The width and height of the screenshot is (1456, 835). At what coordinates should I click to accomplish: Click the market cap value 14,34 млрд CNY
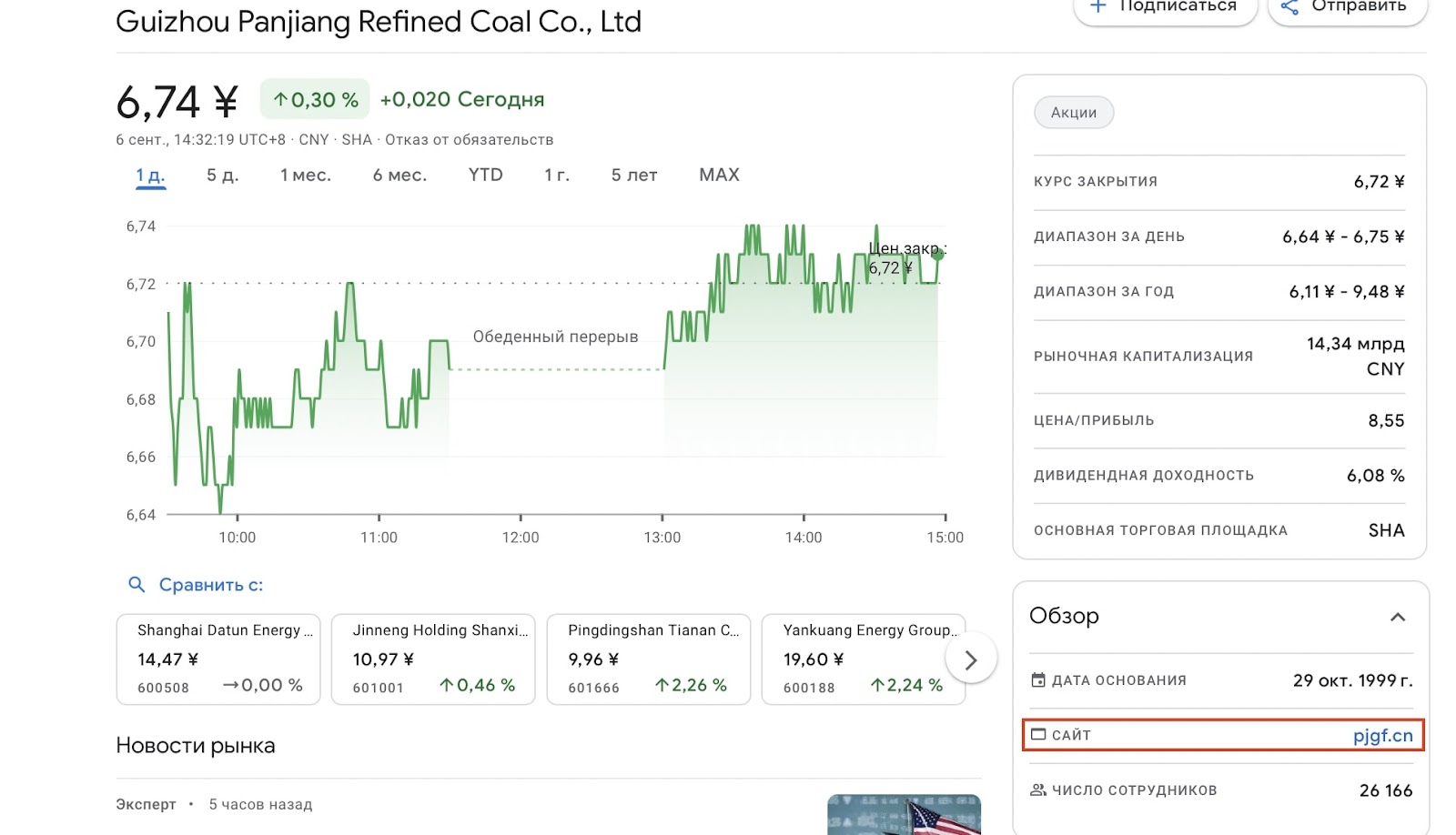click(x=1356, y=357)
